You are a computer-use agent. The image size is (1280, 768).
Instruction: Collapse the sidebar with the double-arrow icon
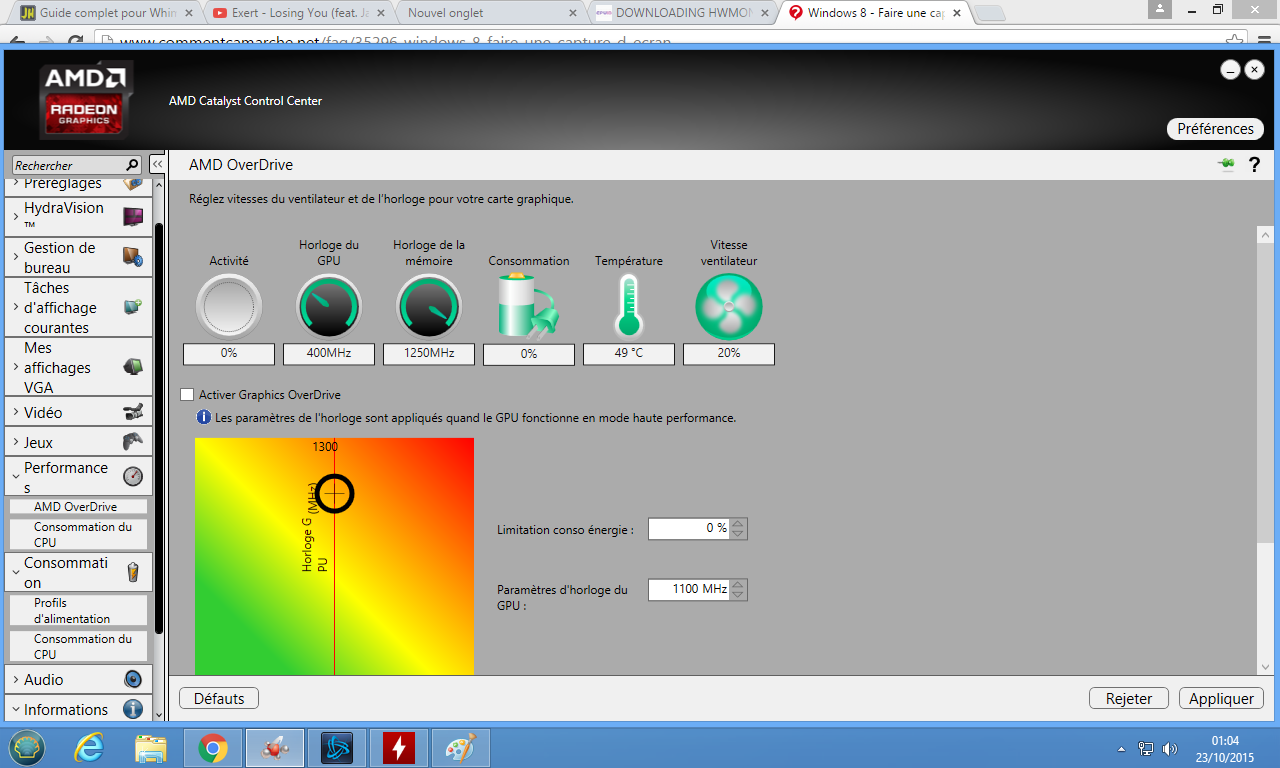tap(158, 164)
